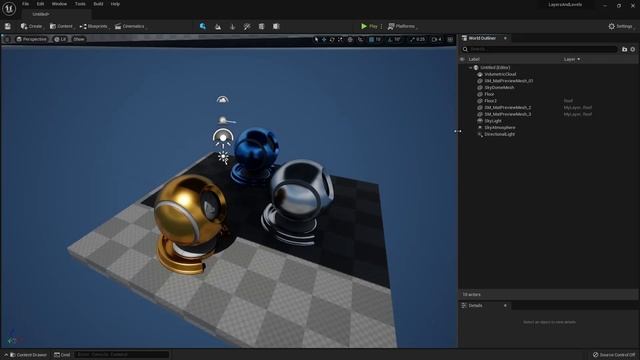640x360 pixels.
Task: Choose the Rotate gizmo tool
Action: pyautogui.click(x=332, y=40)
